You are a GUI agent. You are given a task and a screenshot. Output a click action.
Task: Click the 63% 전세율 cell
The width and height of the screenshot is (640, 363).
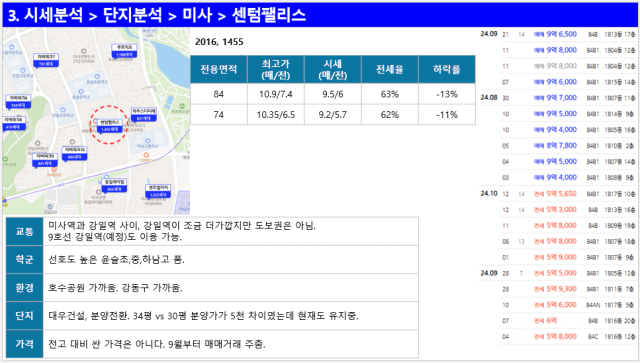pyautogui.click(x=390, y=94)
